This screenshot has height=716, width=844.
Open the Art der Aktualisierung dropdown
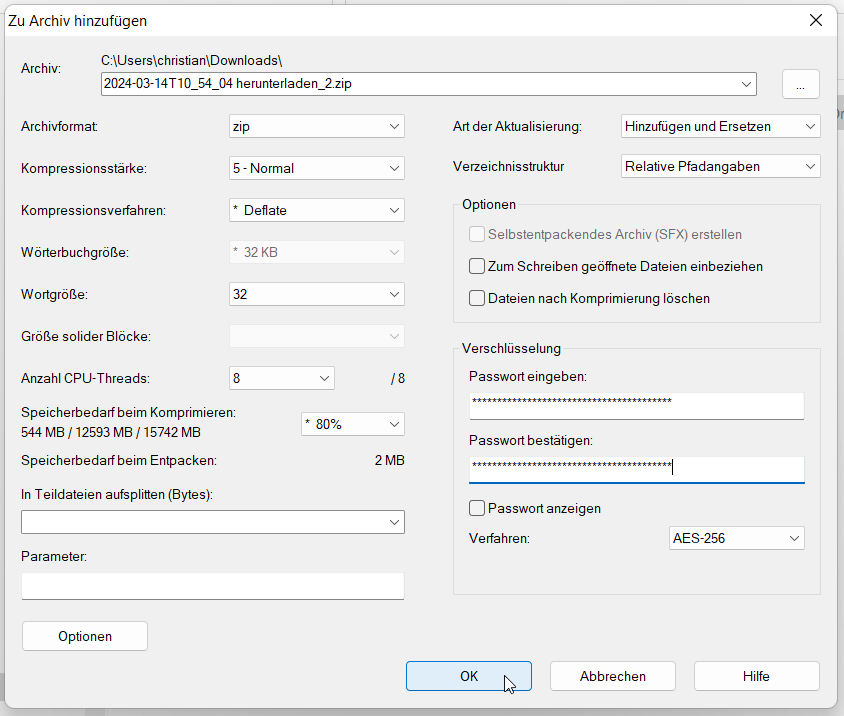pyautogui.click(x=720, y=127)
